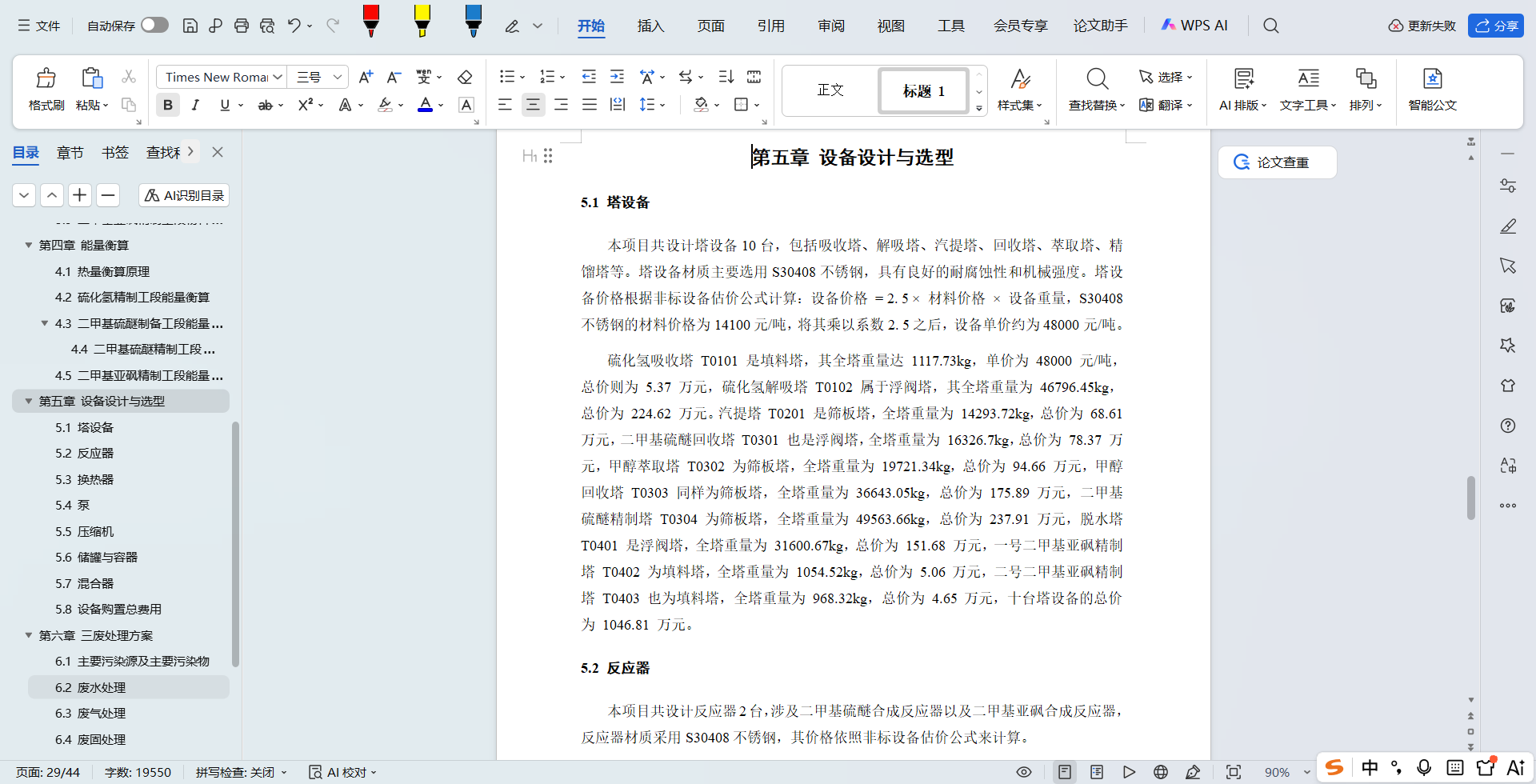Click the Decrease indent icon
The image size is (1536, 784).
(x=589, y=77)
